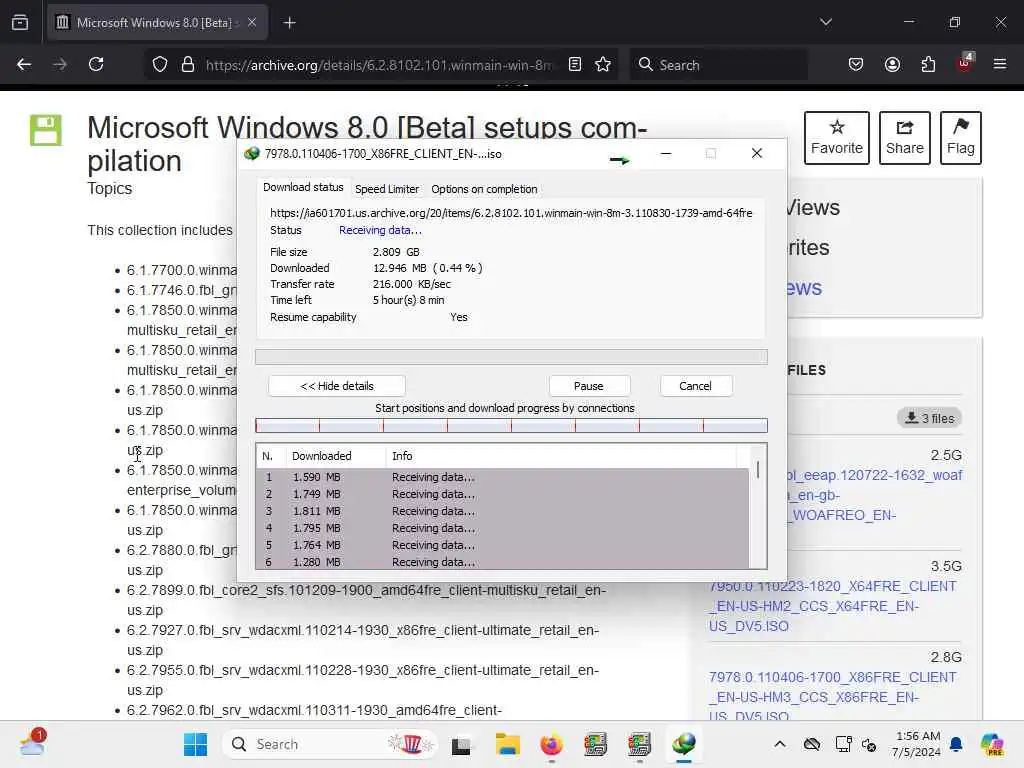The width and height of the screenshot is (1024, 768).
Task: Open Options on completion tab
Action: 484,189
